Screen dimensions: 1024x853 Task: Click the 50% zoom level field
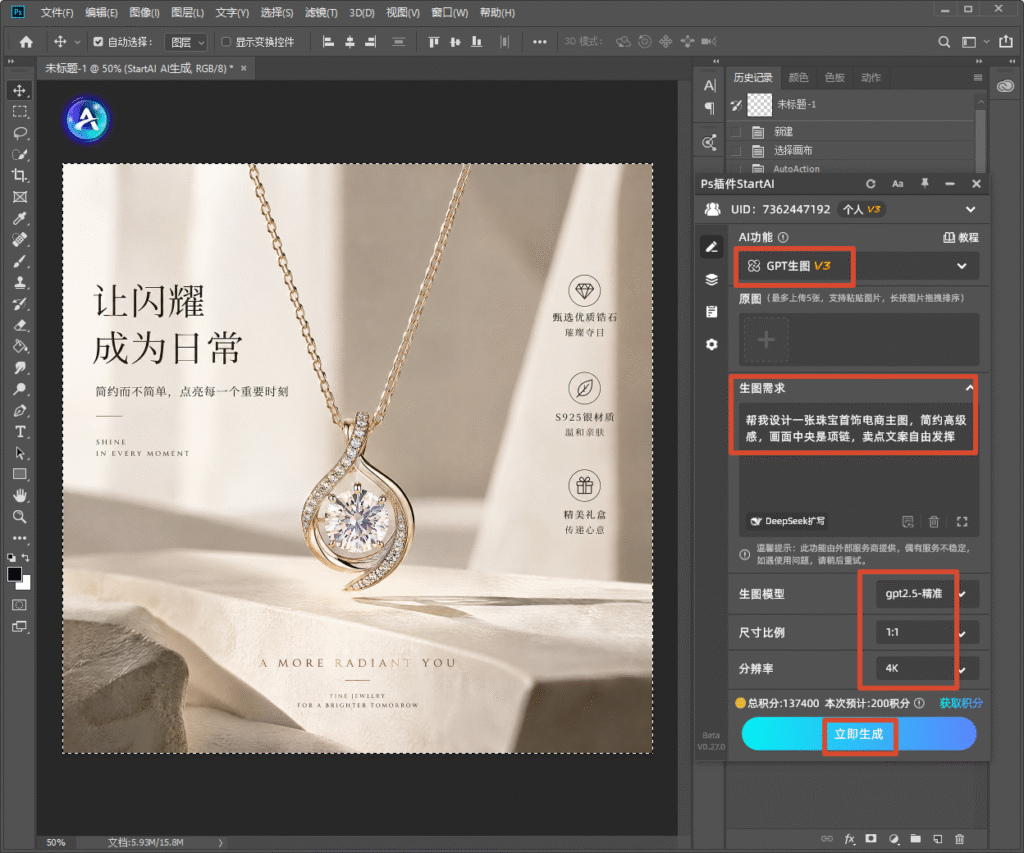pos(56,843)
